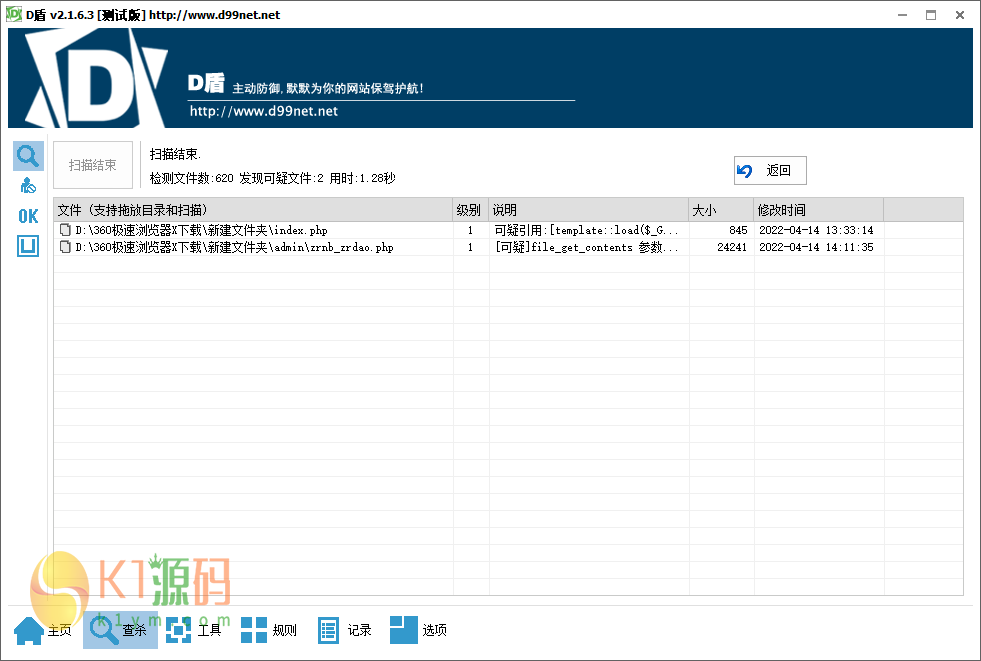Screen dimensions: 981x661
Task: Sort by the 大小 column header
Action: point(720,210)
